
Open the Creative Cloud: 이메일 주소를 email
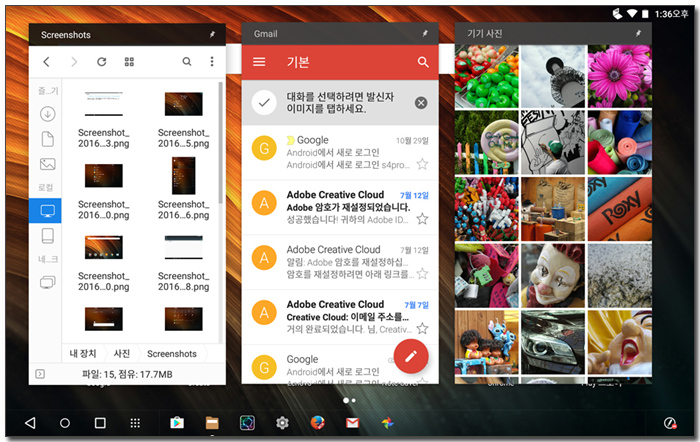pyautogui.click(x=340, y=317)
